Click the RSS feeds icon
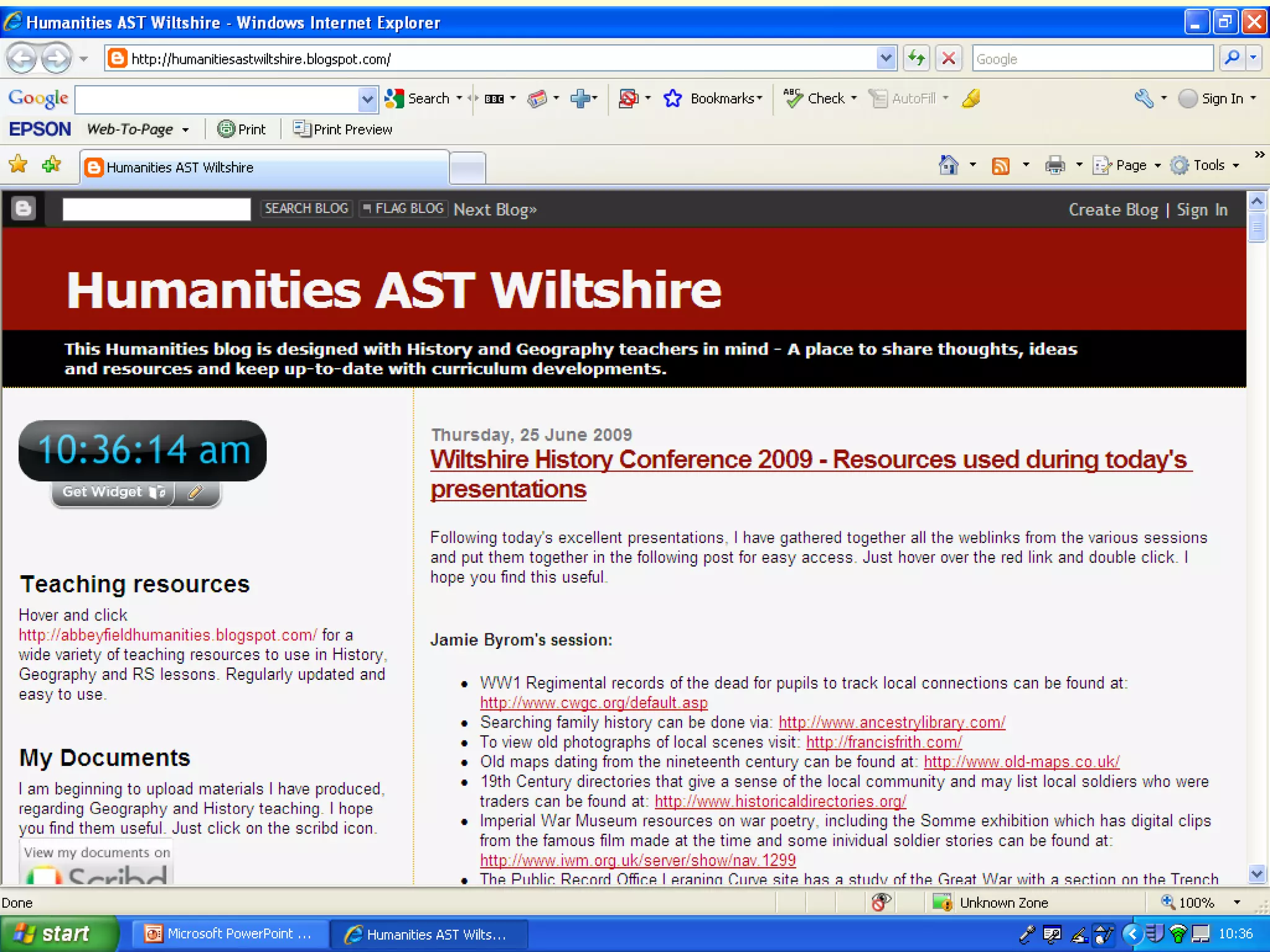Viewport: 1270px width, 952px height. (1000, 165)
